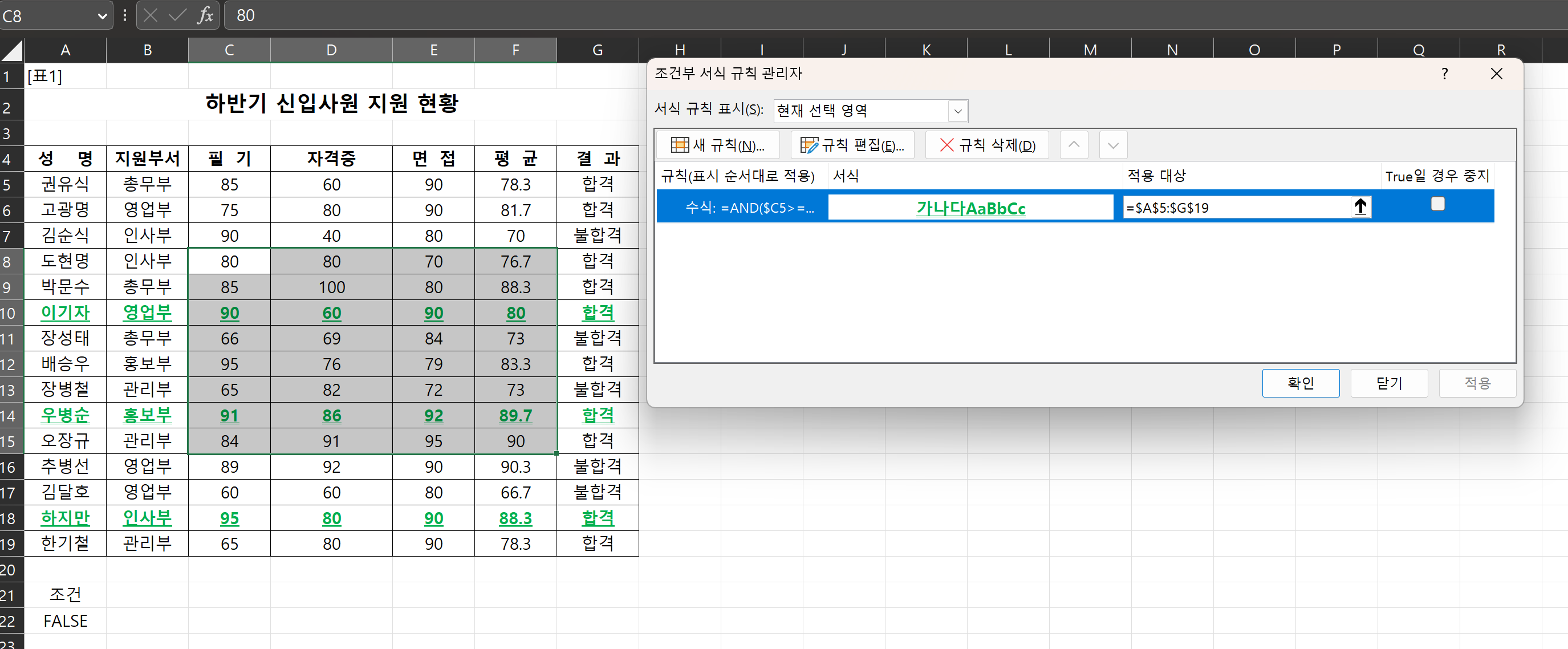Click the 닫기 close button

[1388, 383]
